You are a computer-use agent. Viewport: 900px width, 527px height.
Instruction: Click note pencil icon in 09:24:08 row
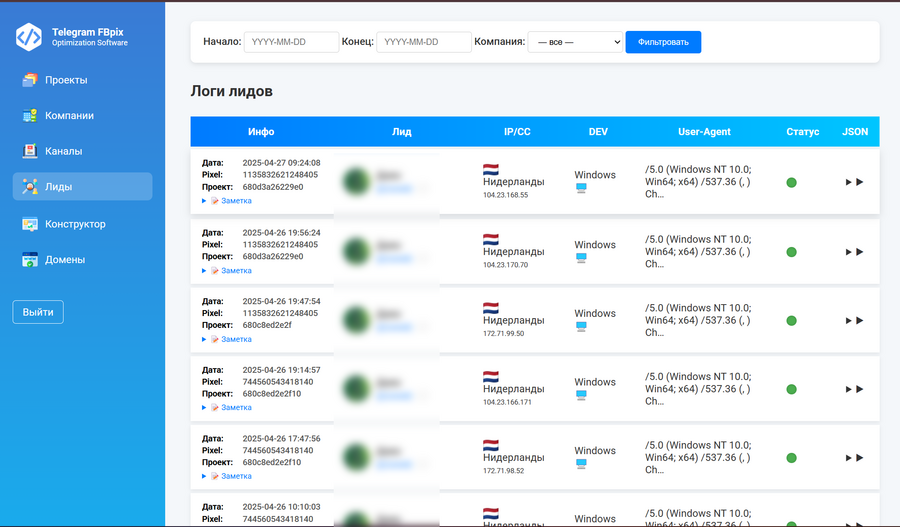(215, 201)
